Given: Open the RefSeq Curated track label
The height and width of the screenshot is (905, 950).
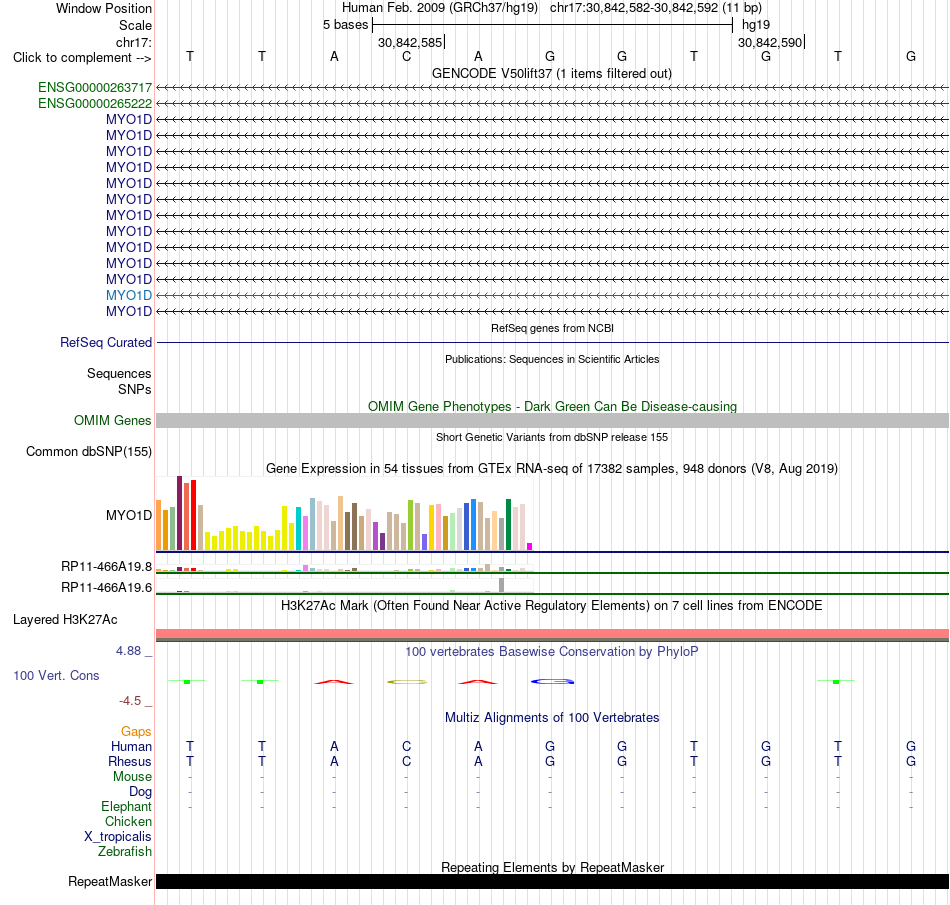Looking at the screenshot, I should point(105,342).
